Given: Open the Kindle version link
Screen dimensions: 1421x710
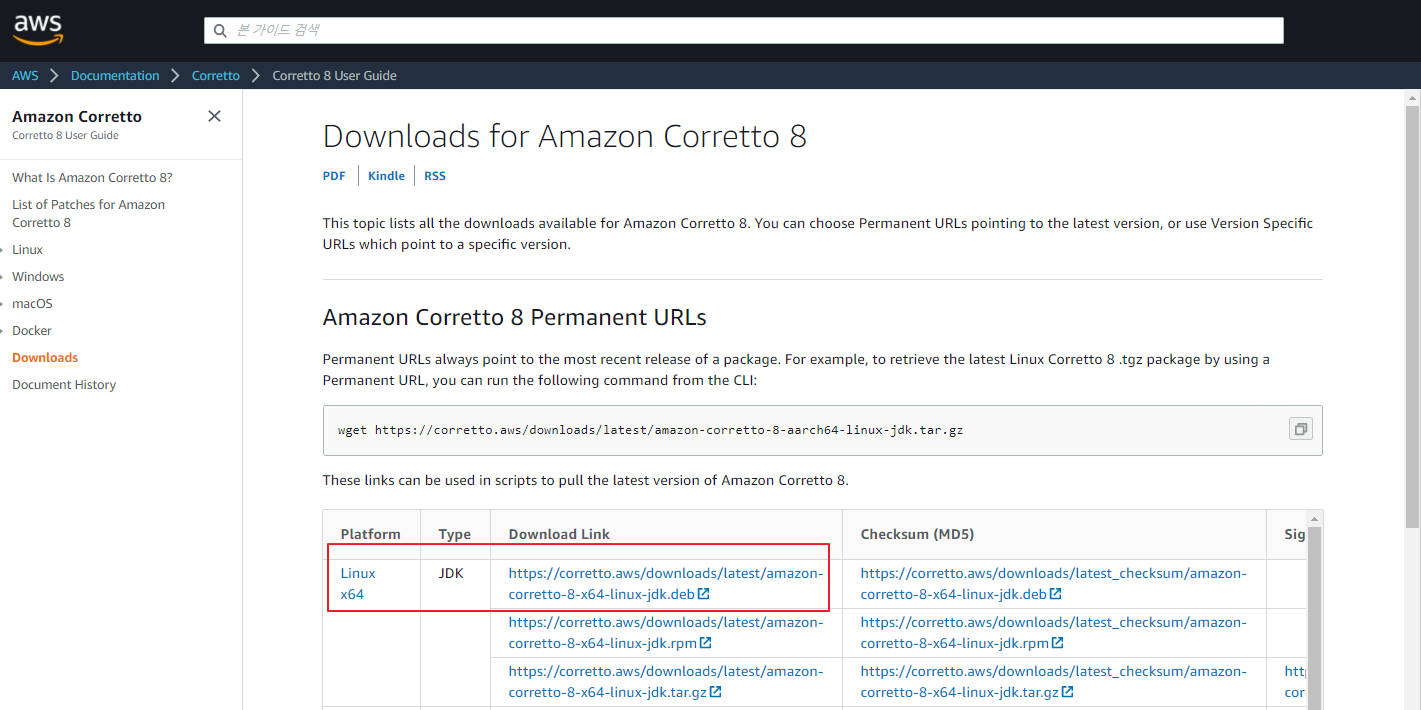Looking at the screenshot, I should point(386,176).
